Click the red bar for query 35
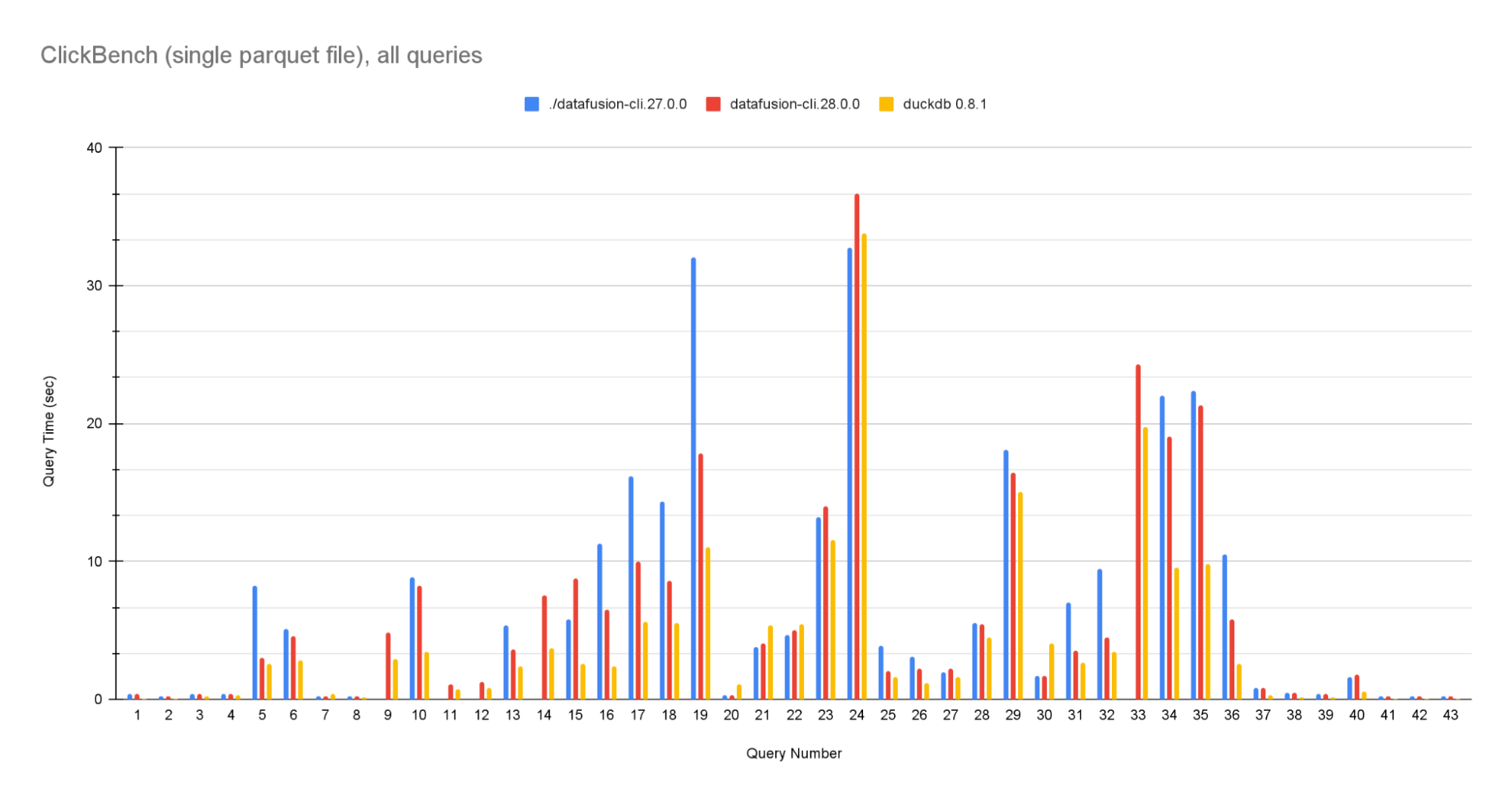1512x803 pixels. click(x=1200, y=552)
